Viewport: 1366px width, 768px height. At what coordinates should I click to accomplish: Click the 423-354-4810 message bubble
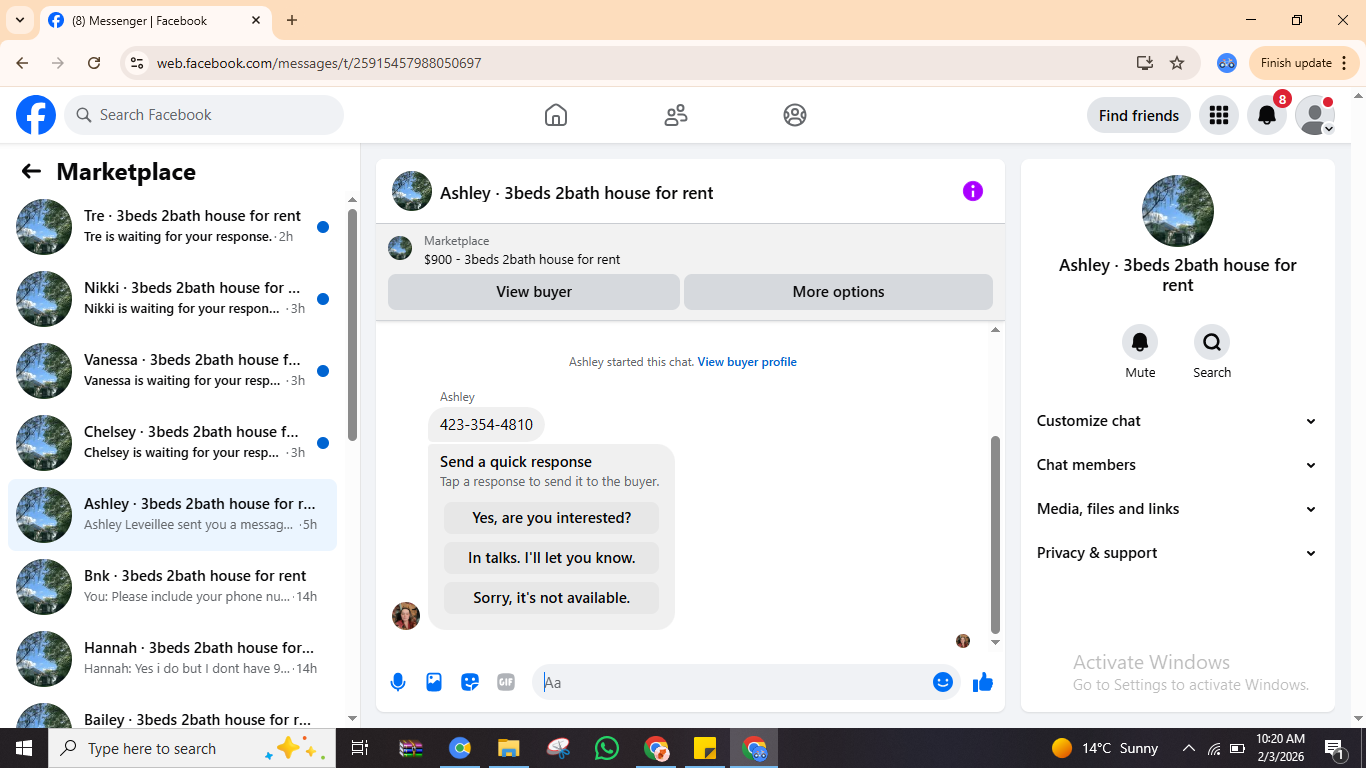point(486,425)
